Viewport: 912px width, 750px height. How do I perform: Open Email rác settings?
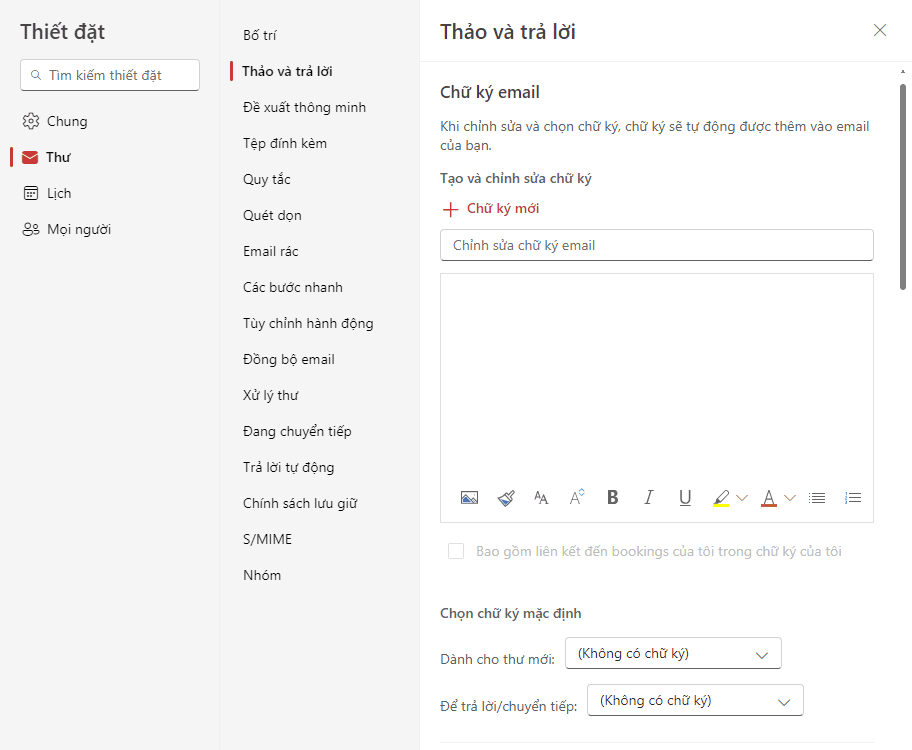(x=270, y=251)
